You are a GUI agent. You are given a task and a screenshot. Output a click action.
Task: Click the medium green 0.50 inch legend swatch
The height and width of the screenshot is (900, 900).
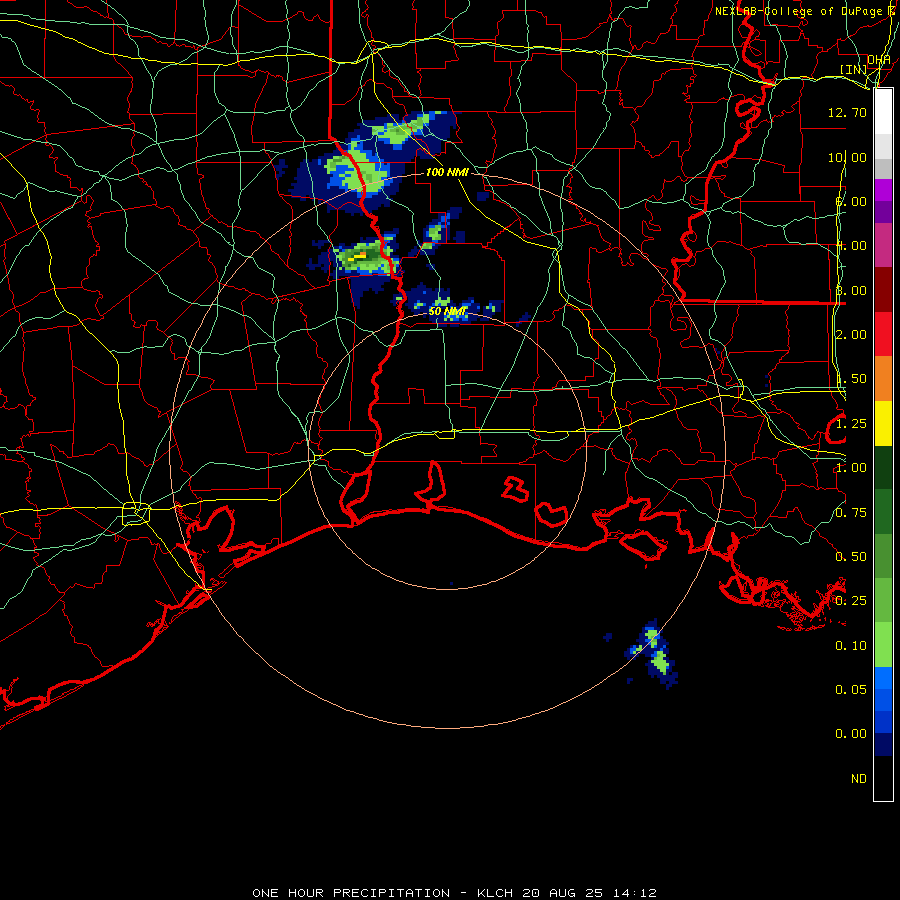(x=883, y=556)
